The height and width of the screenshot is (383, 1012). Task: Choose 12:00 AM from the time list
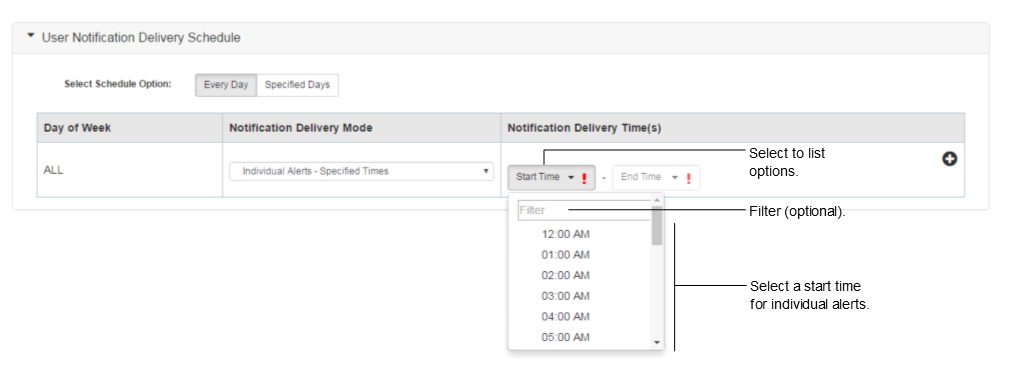pyautogui.click(x=565, y=234)
